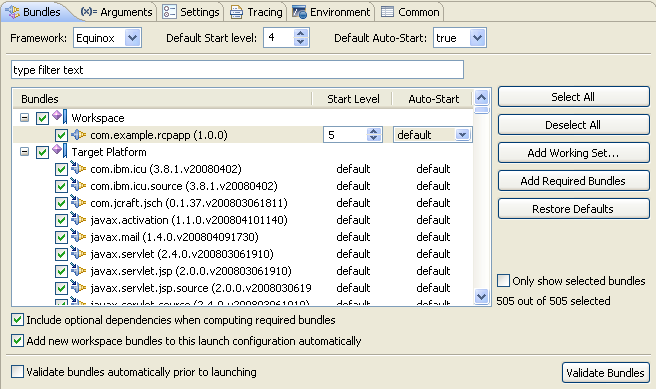Toggle Add new workspace bundles automatically checkbox
The image size is (656, 389).
17,340
